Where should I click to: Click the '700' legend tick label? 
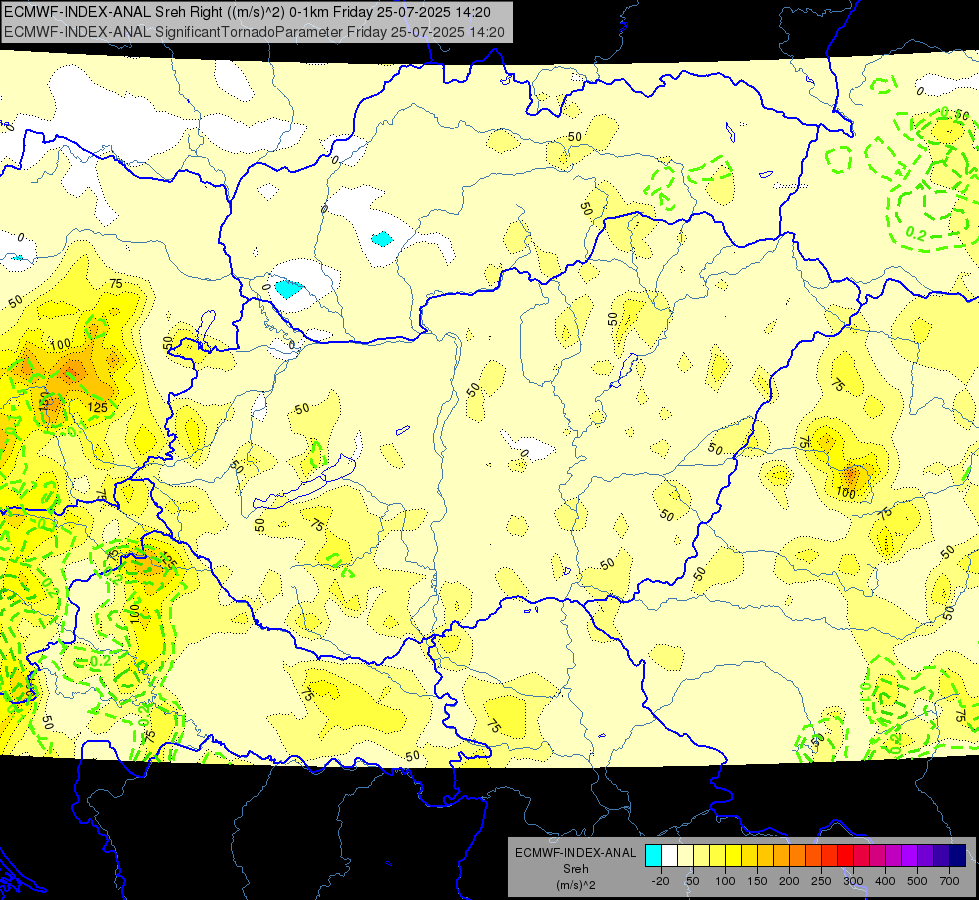point(949,881)
